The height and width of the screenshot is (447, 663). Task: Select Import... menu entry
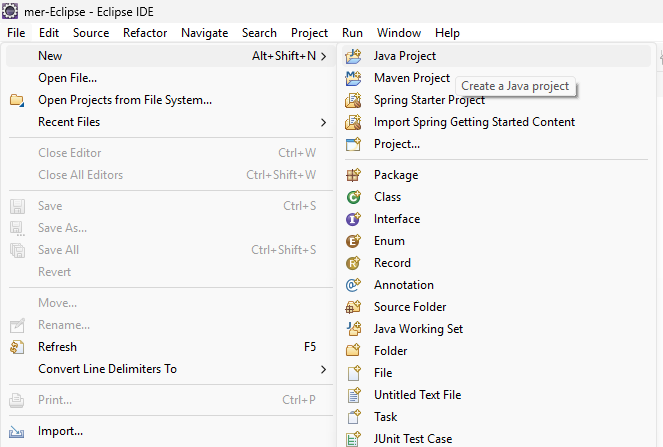tap(170, 431)
